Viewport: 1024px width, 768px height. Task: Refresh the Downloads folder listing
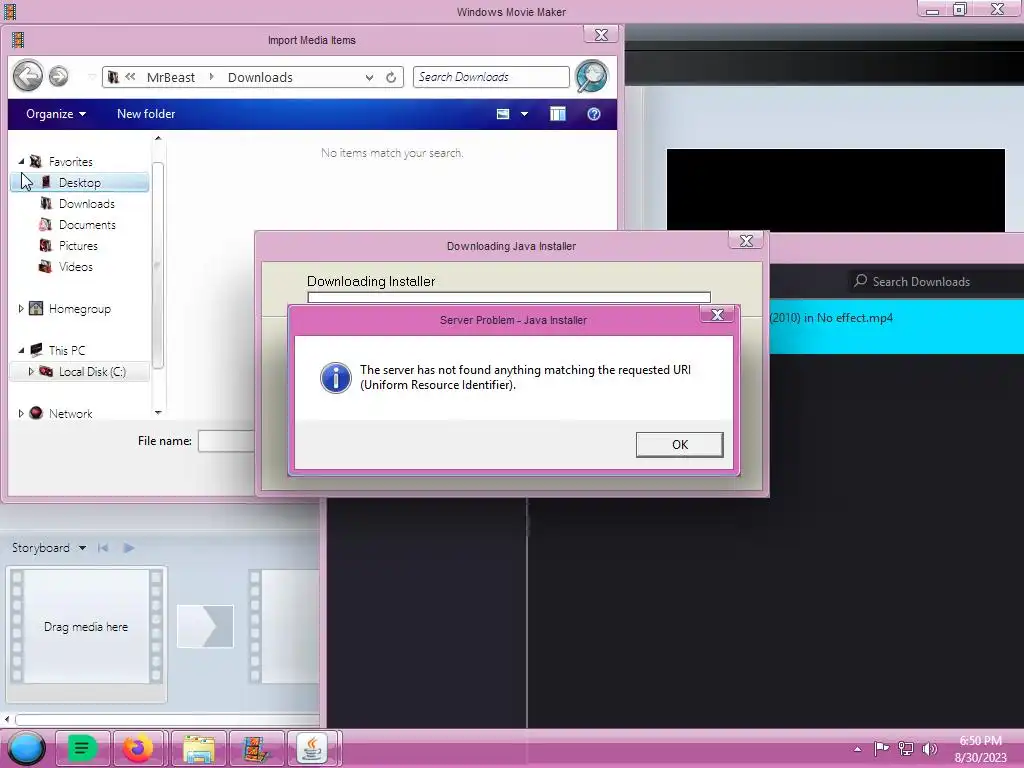(x=391, y=77)
